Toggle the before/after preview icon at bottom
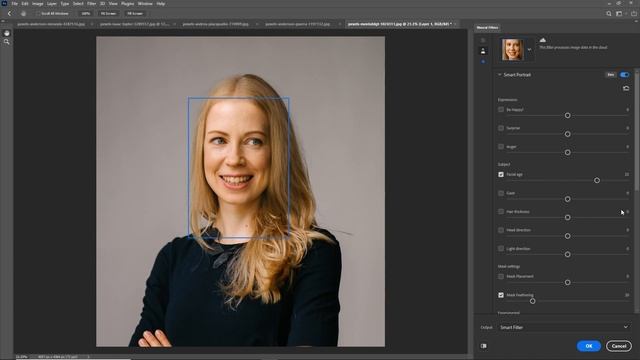Image resolution: width=640 pixels, height=360 pixels. click(484, 346)
